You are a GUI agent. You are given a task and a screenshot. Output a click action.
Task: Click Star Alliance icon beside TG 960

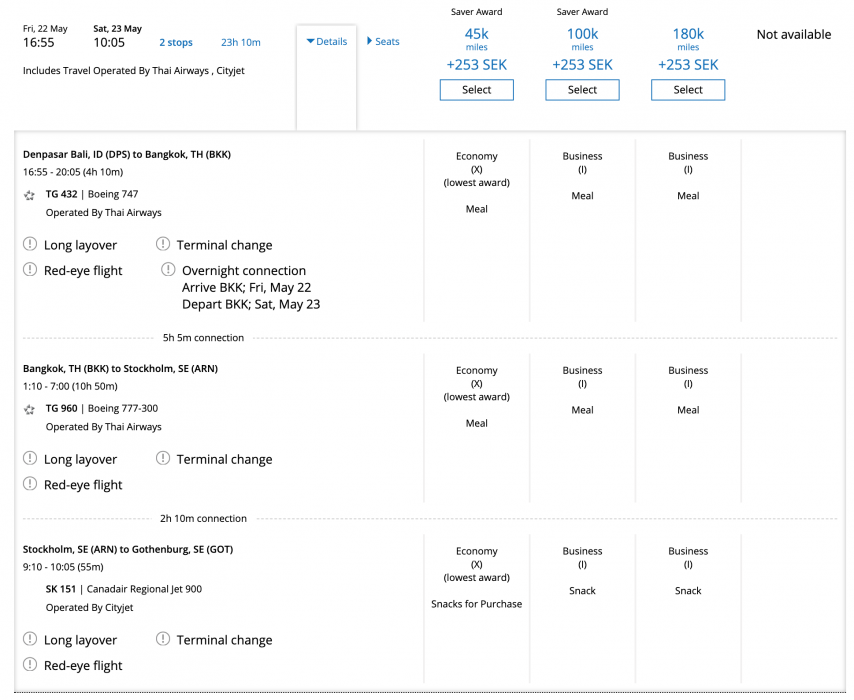click(29, 409)
